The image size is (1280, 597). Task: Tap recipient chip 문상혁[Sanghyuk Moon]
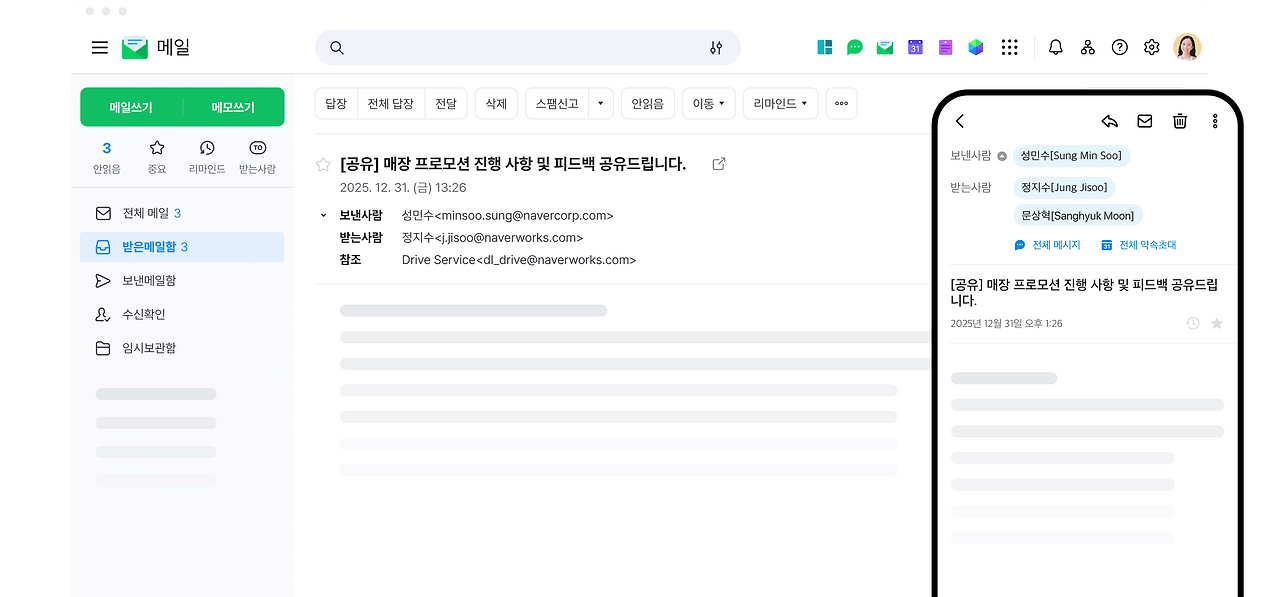pyautogui.click(x=1077, y=215)
